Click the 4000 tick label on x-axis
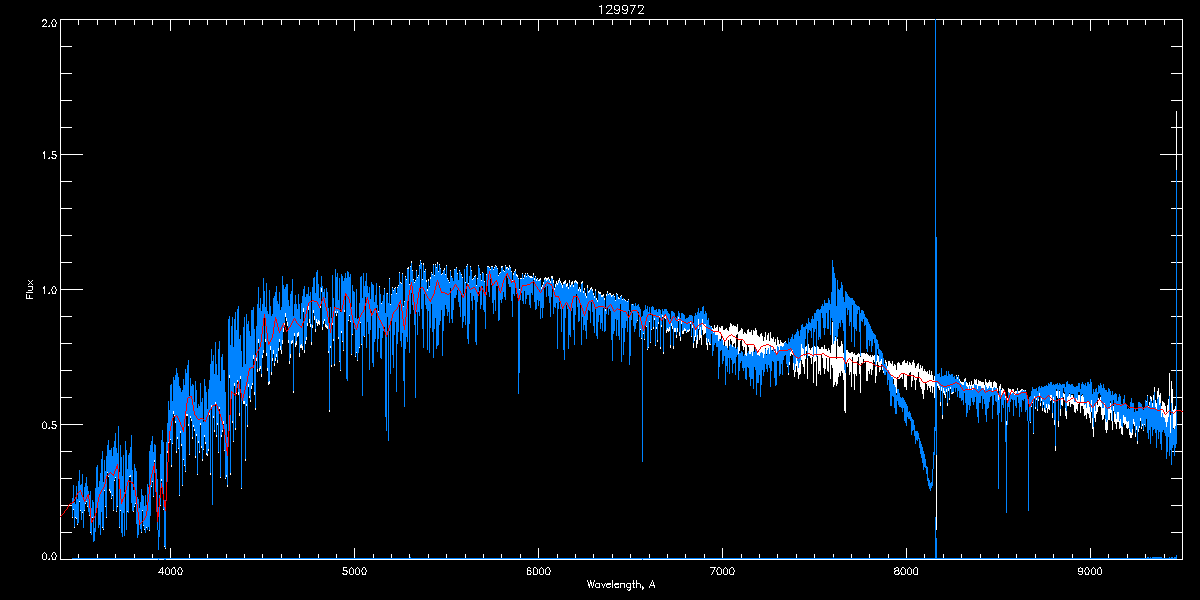The height and width of the screenshot is (600, 1200). [170, 572]
